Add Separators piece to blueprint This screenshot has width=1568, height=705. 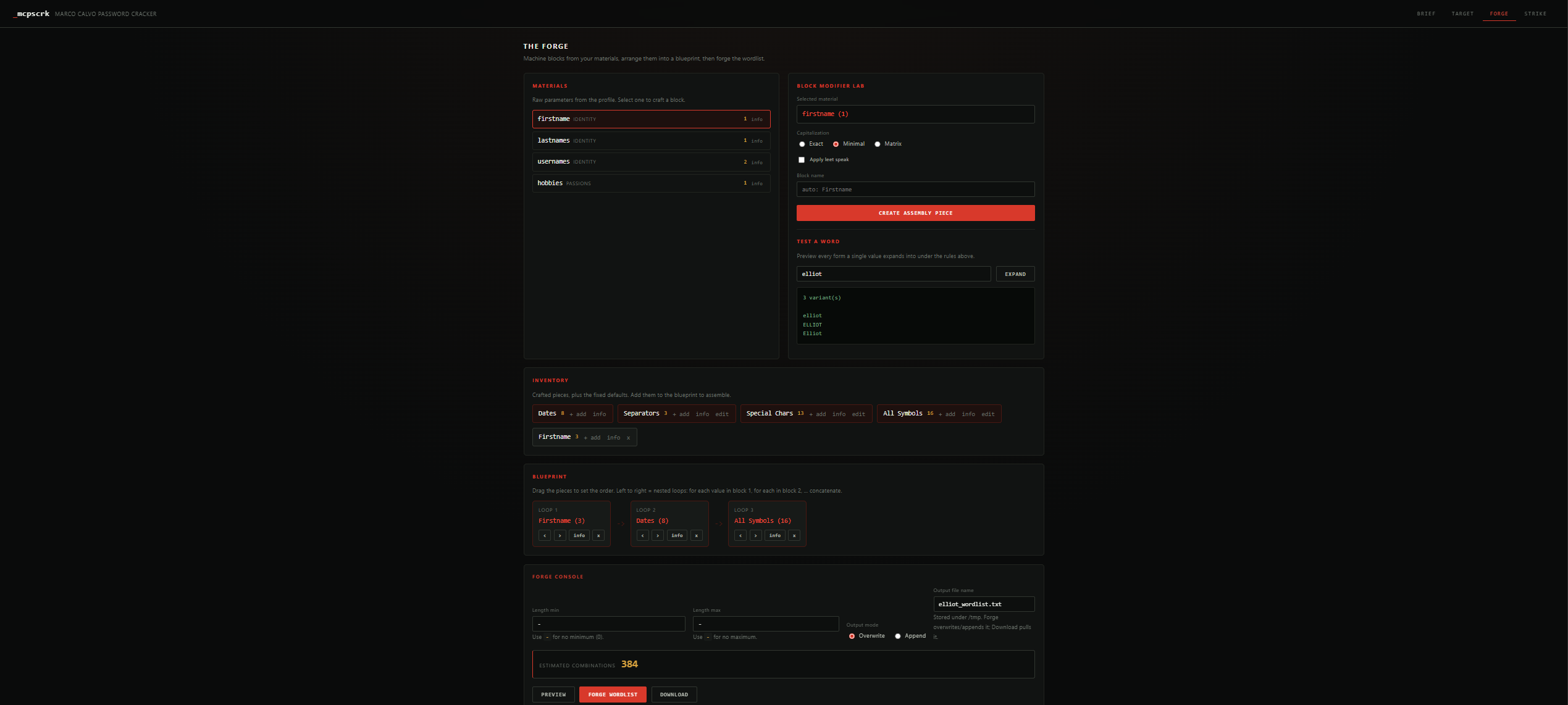(x=681, y=414)
